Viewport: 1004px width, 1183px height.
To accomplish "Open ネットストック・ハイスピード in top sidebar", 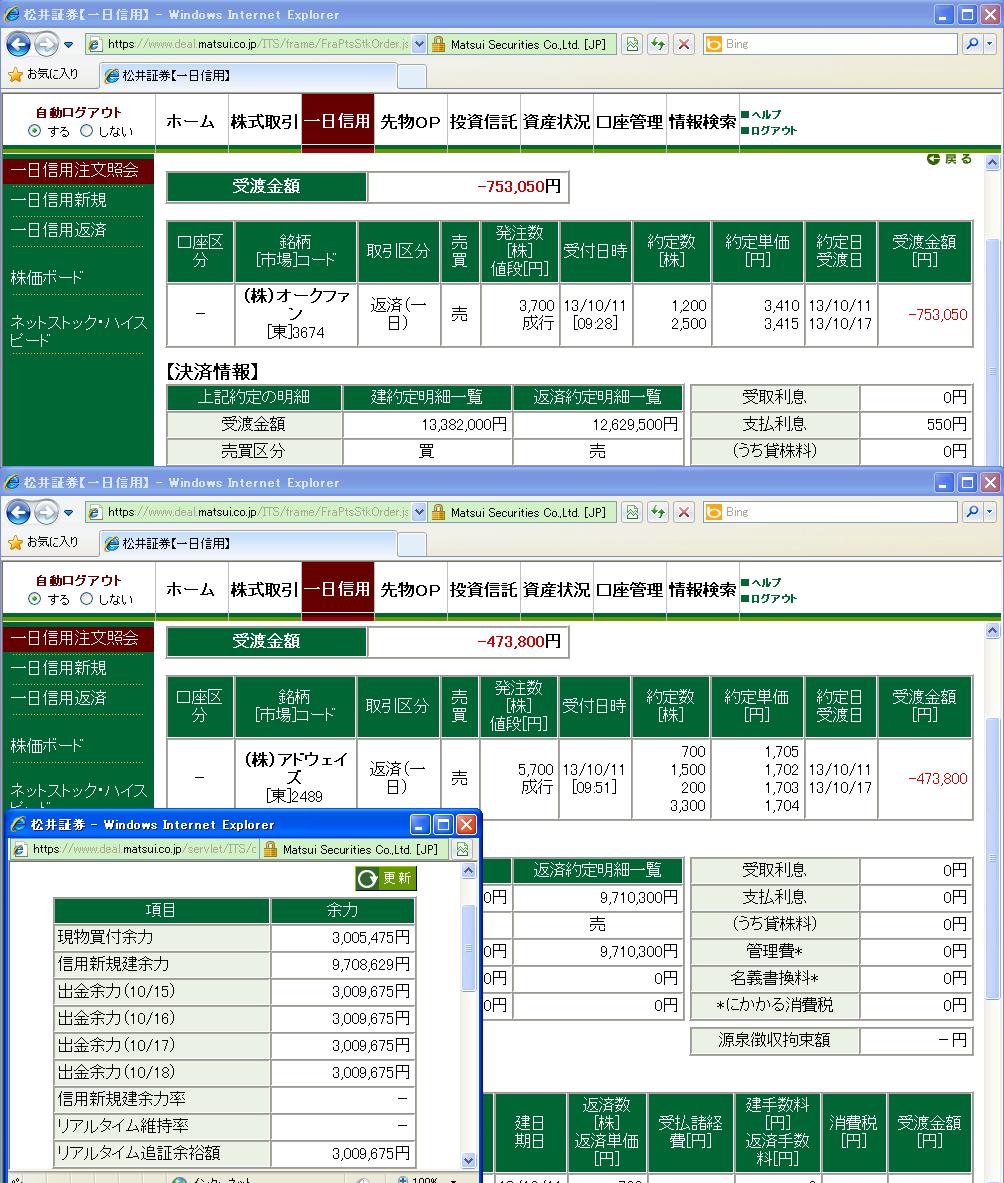I will coord(78,331).
